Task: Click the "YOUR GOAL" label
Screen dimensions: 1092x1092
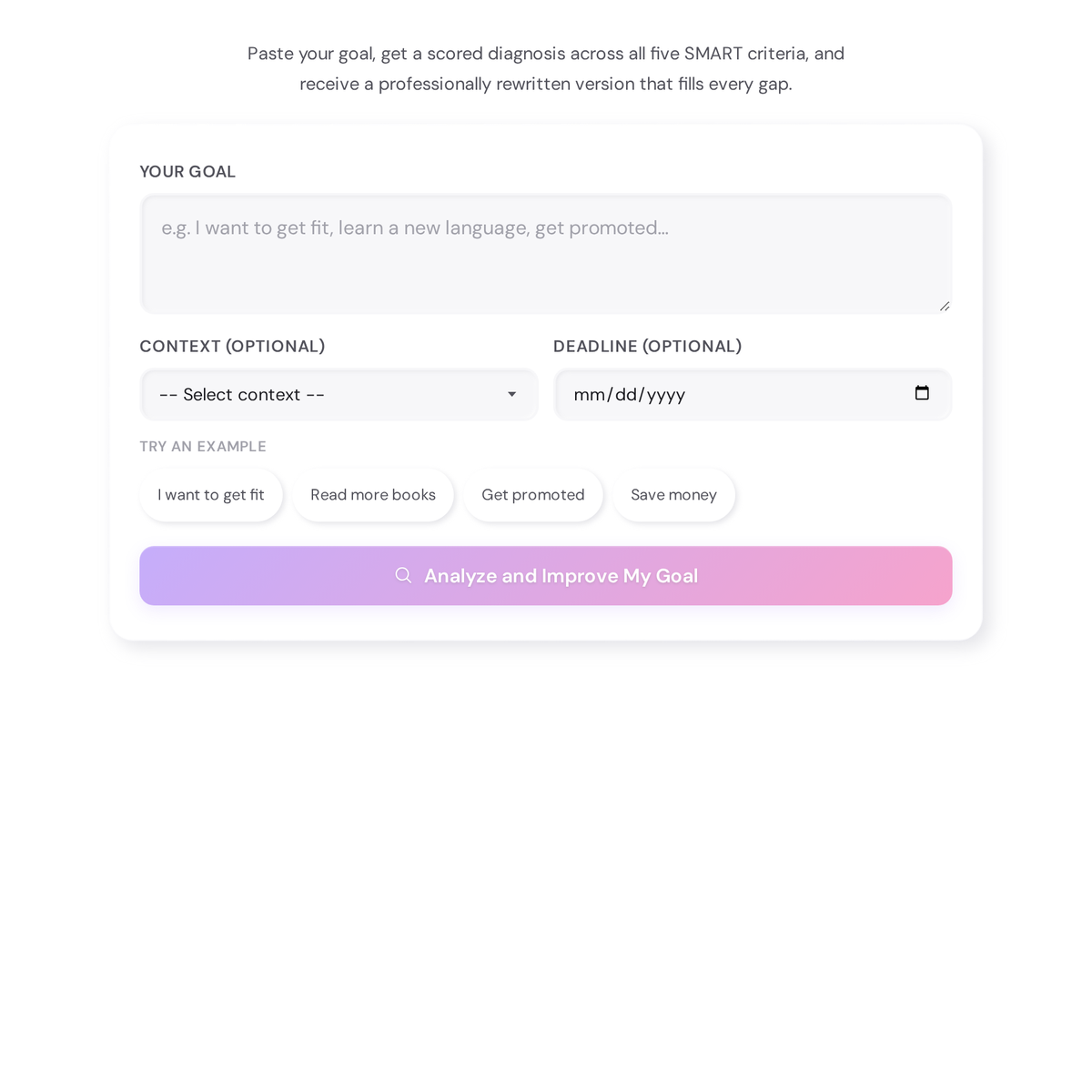Action: pos(187,171)
